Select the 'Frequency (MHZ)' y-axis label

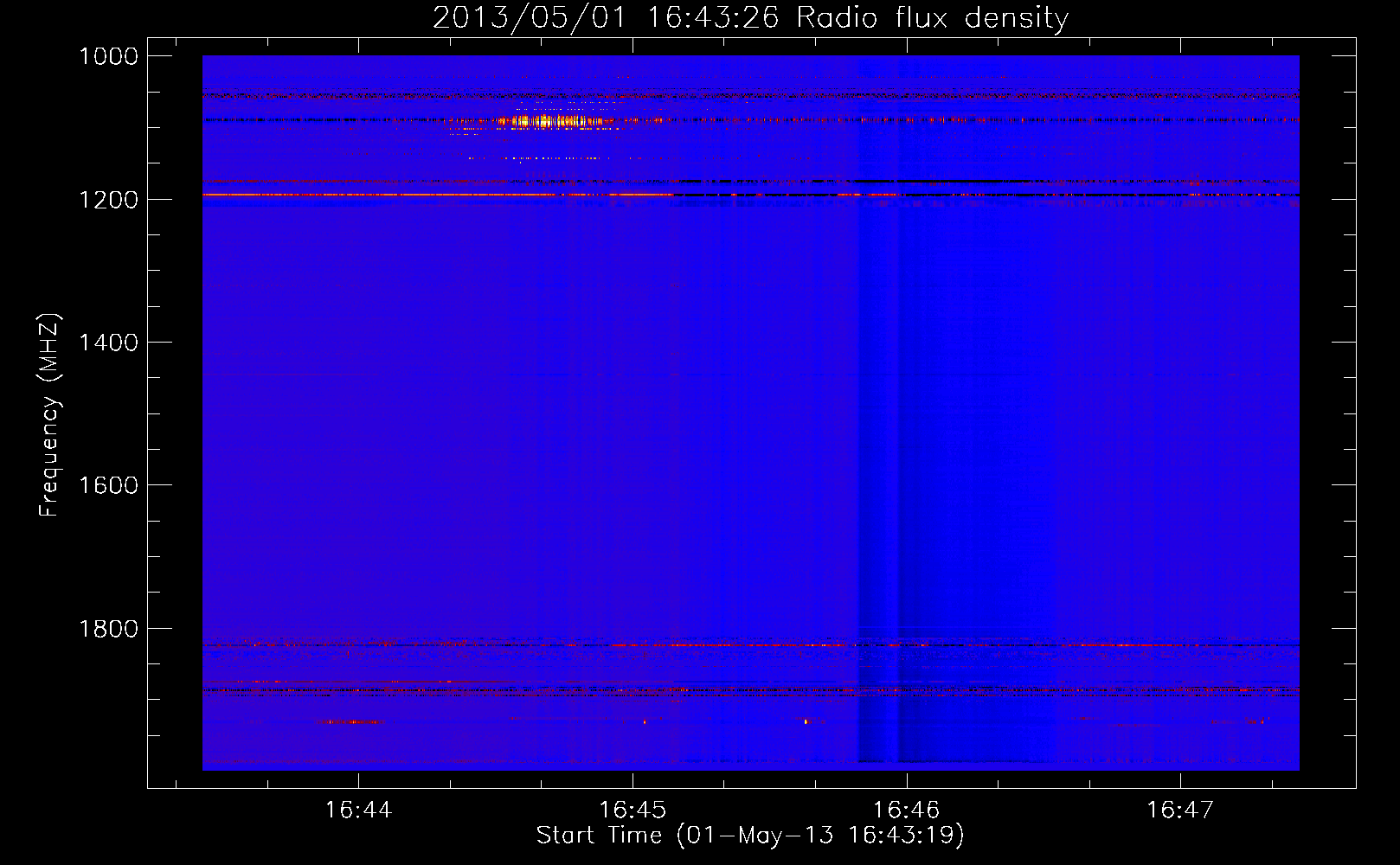[49, 415]
